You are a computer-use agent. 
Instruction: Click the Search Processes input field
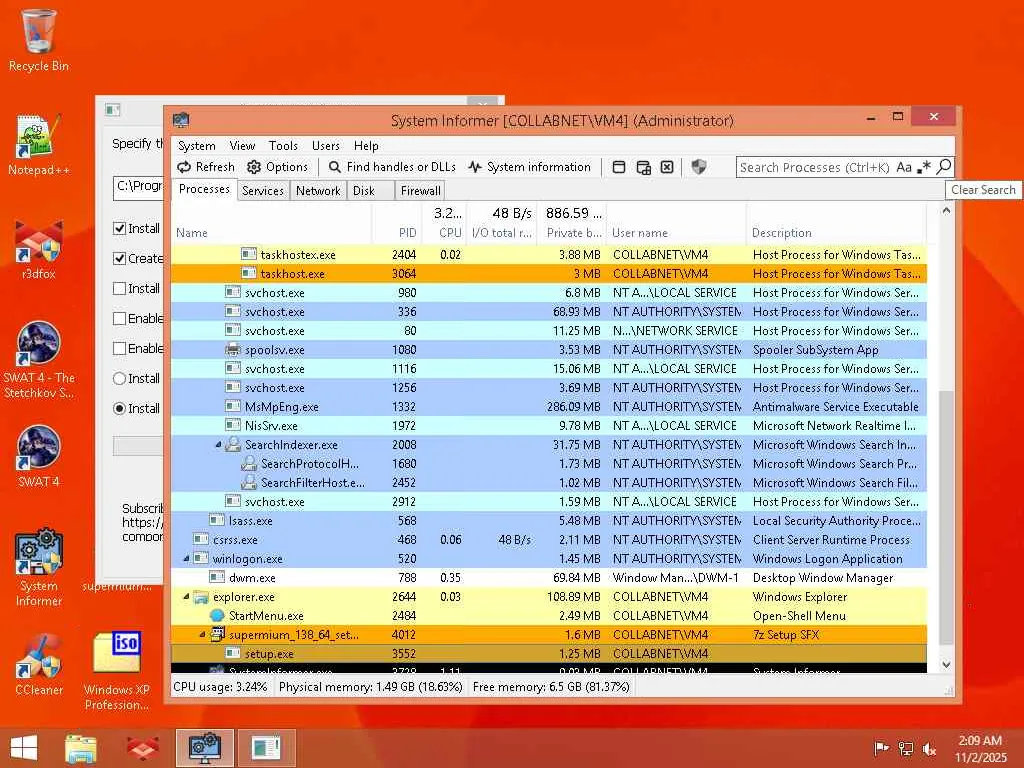tap(814, 167)
